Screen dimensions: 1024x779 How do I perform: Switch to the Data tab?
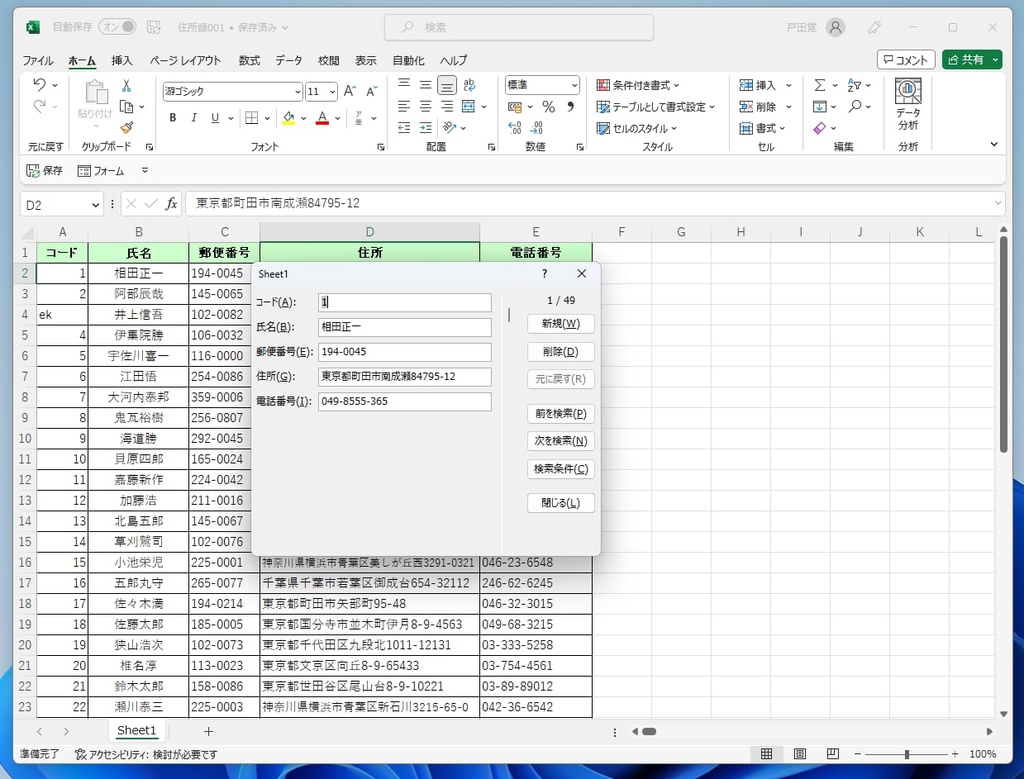point(289,60)
